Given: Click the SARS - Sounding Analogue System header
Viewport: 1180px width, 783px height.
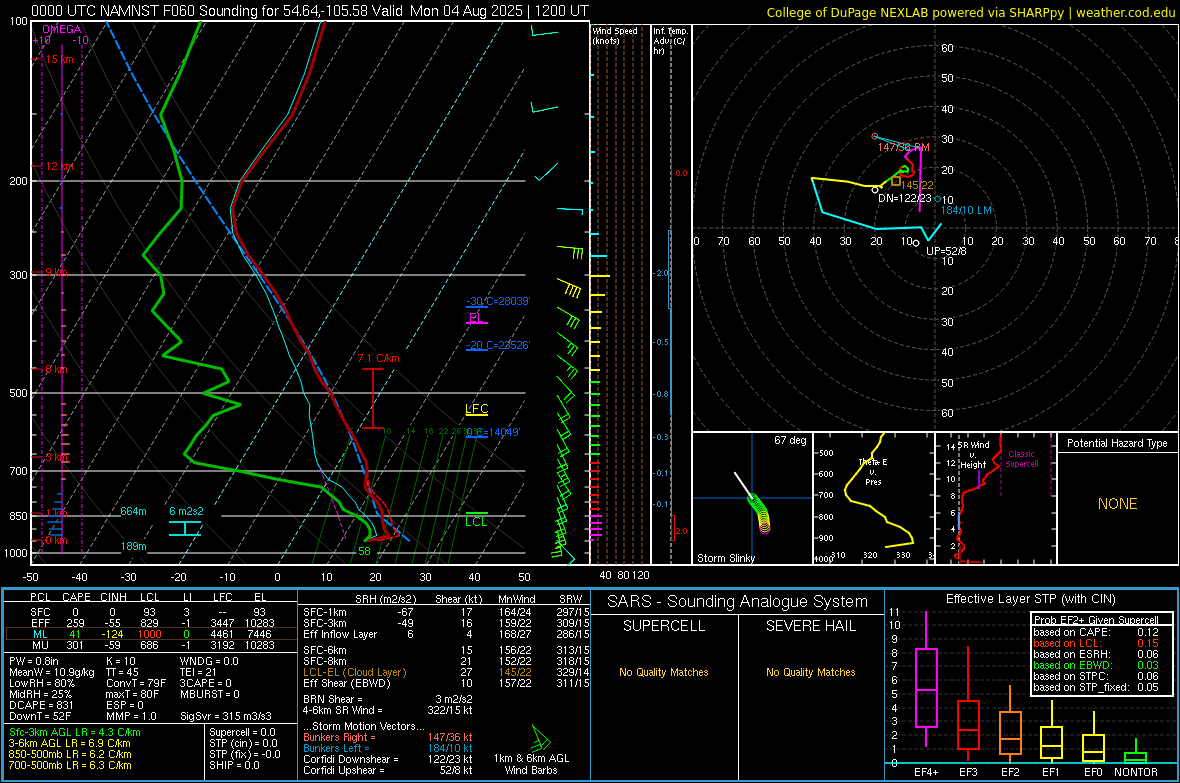Looking at the screenshot, I should [738, 602].
